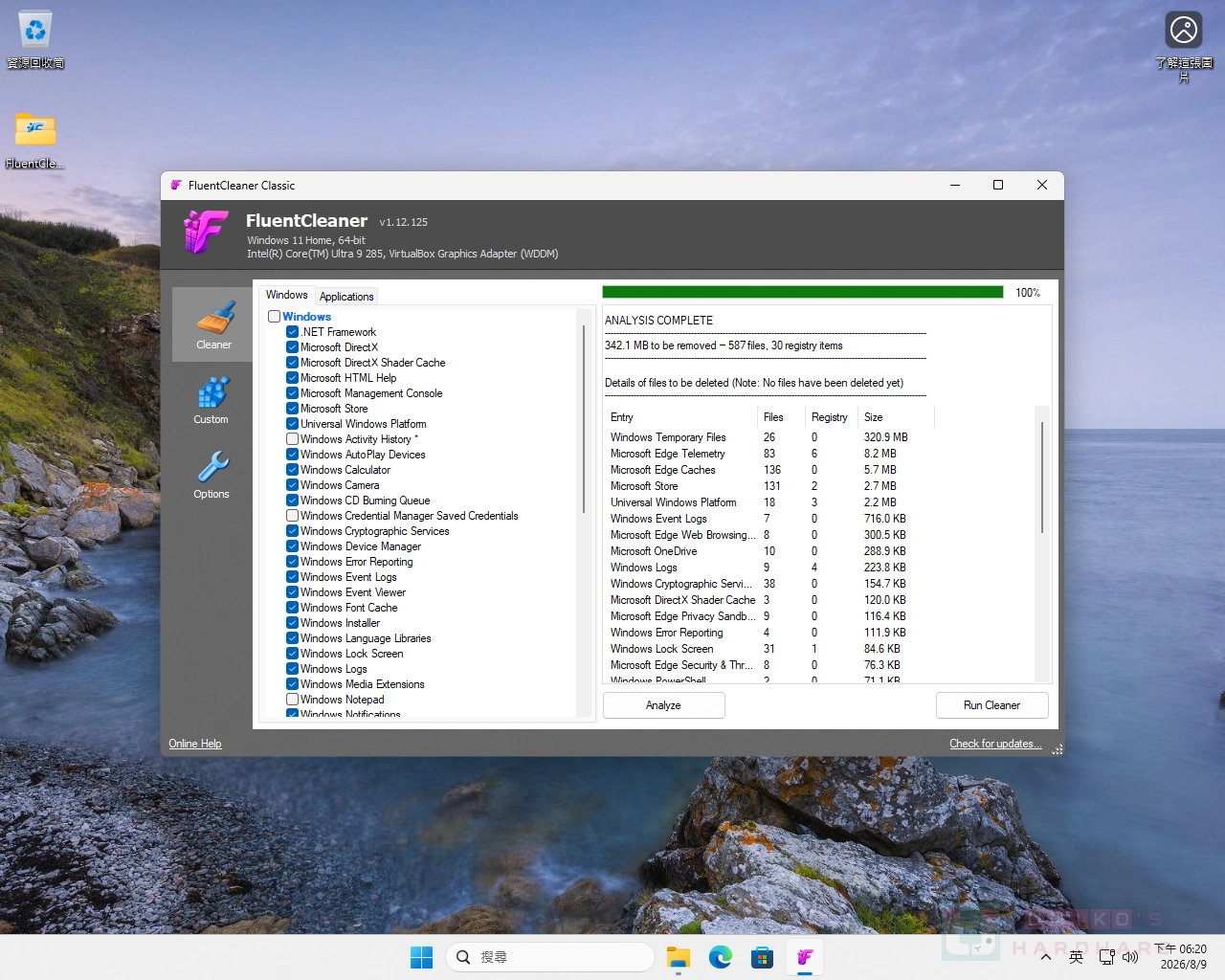Enable Windows Credential Manager Saved Credentials
Viewport: 1225px width, 980px height.
click(292, 516)
